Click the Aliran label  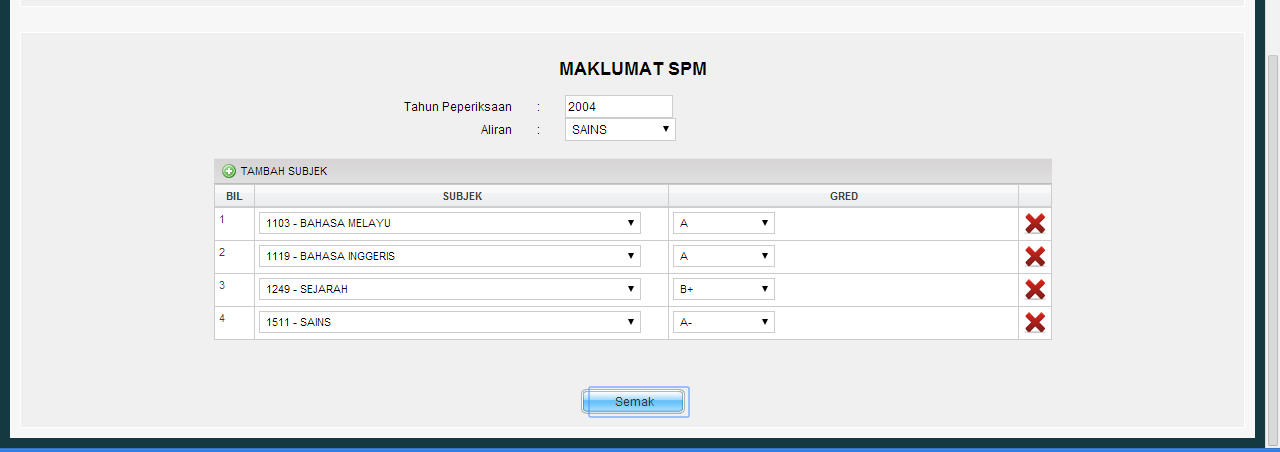(x=496, y=129)
